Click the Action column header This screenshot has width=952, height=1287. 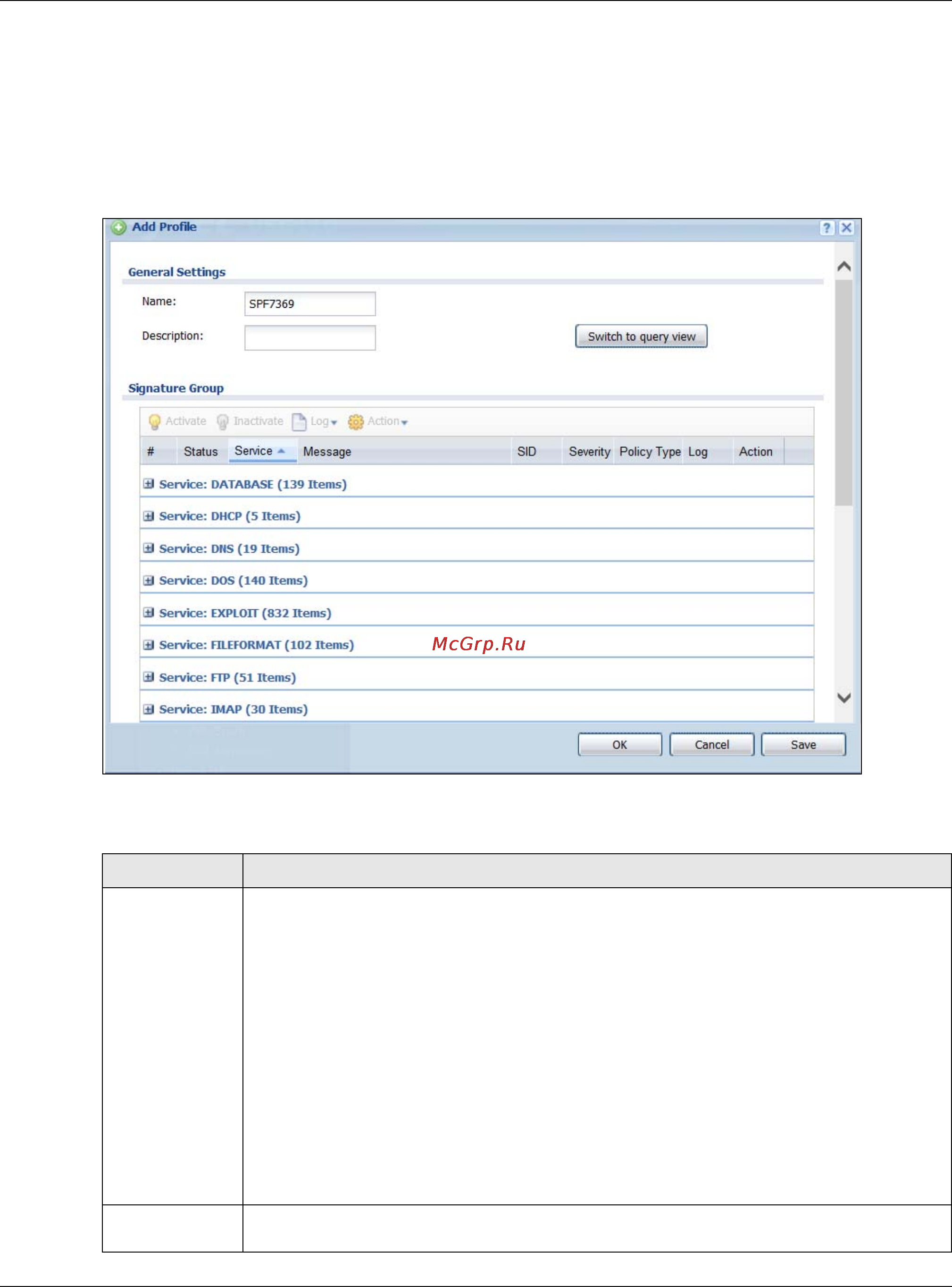[x=759, y=451]
